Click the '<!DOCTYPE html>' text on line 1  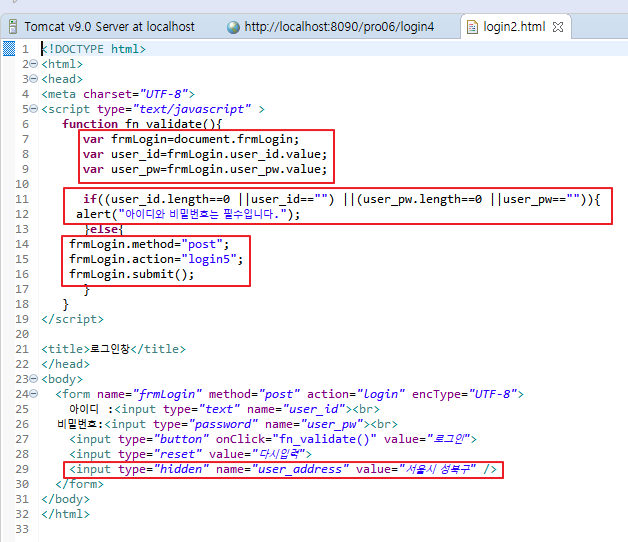coord(93,49)
